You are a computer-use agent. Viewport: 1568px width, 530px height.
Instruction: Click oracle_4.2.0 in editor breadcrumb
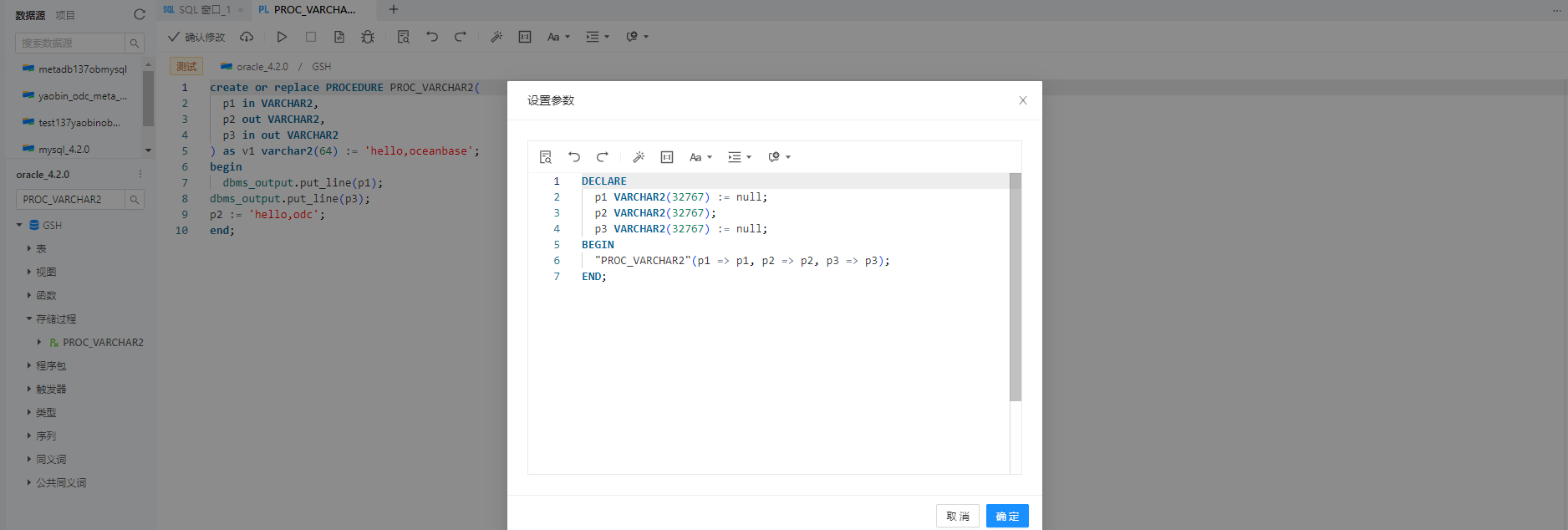262,67
